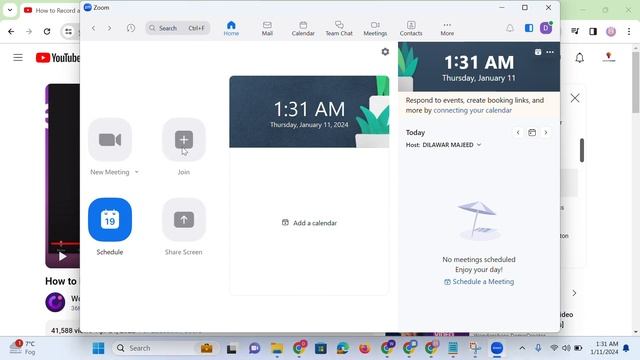Open the YouTube hamburger menu
This screenshot has height=360, width=640.
coord(18,58)
